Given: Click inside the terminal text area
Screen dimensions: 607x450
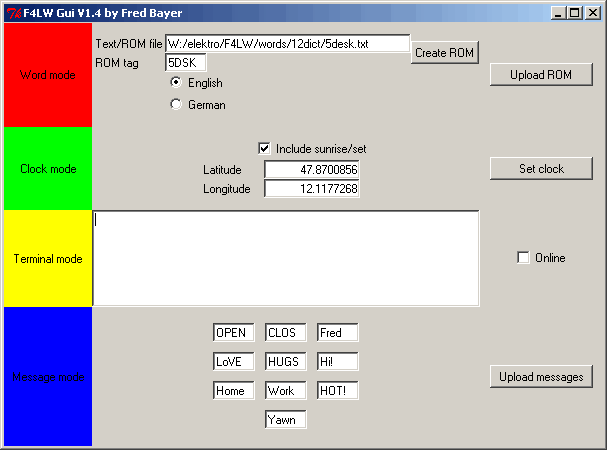Looking at the screenshot, I should 285,258.
